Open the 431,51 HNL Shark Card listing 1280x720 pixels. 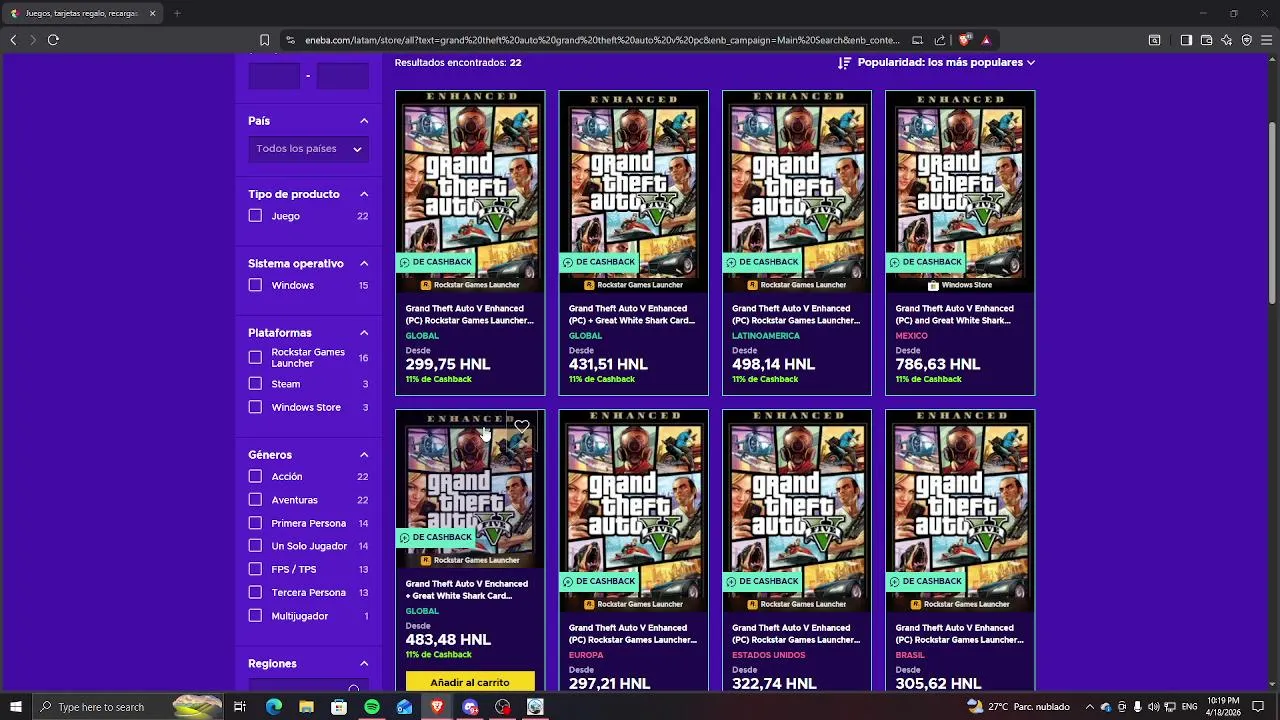click(x=633, y=243)
